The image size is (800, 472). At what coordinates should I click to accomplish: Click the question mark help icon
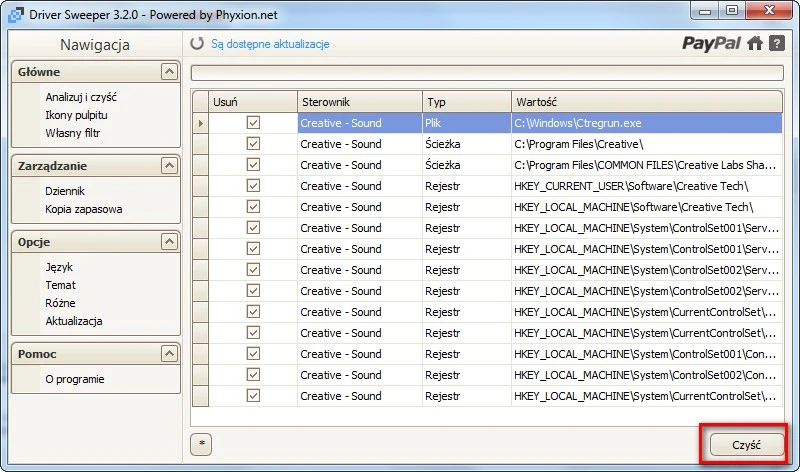(x=776, y=43)
